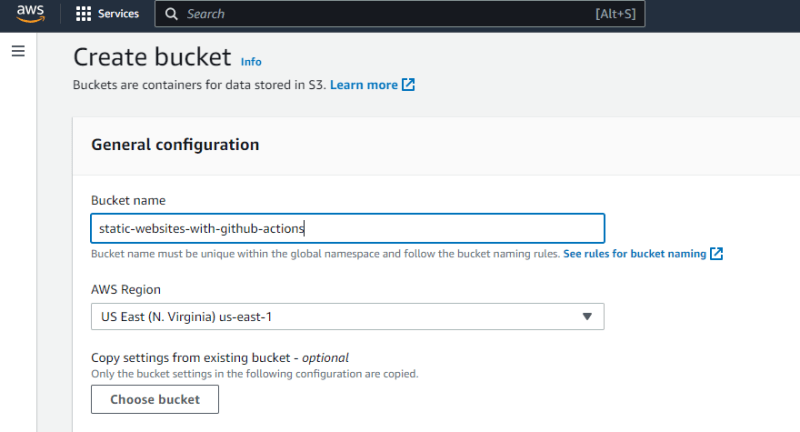Image resolution: width=800 pixels, height=432 pixels.
Task: Click external-link icon after bucket naming rules
Action: (x=716, y=253)
